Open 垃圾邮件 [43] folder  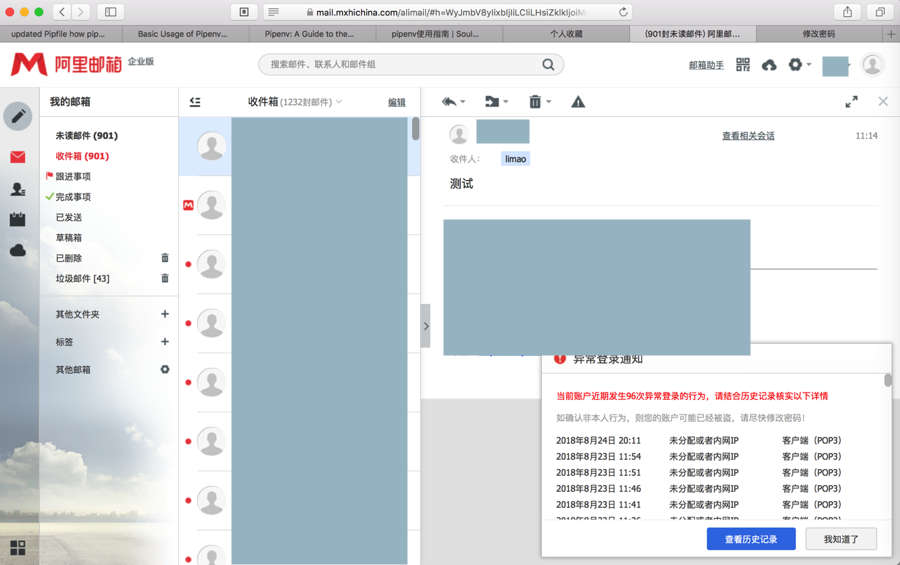point(83,278)
